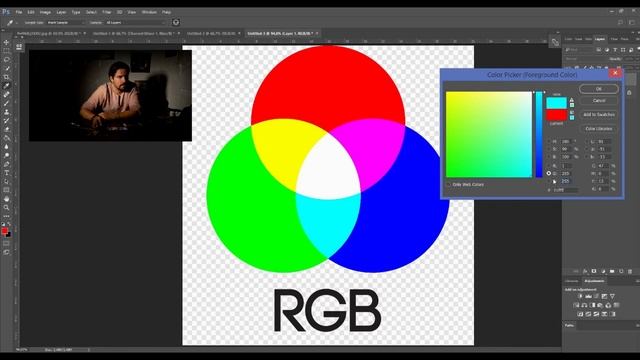Select the brightness B radio button
Viewport: 640px width, 360px height.
pos(549,157)
